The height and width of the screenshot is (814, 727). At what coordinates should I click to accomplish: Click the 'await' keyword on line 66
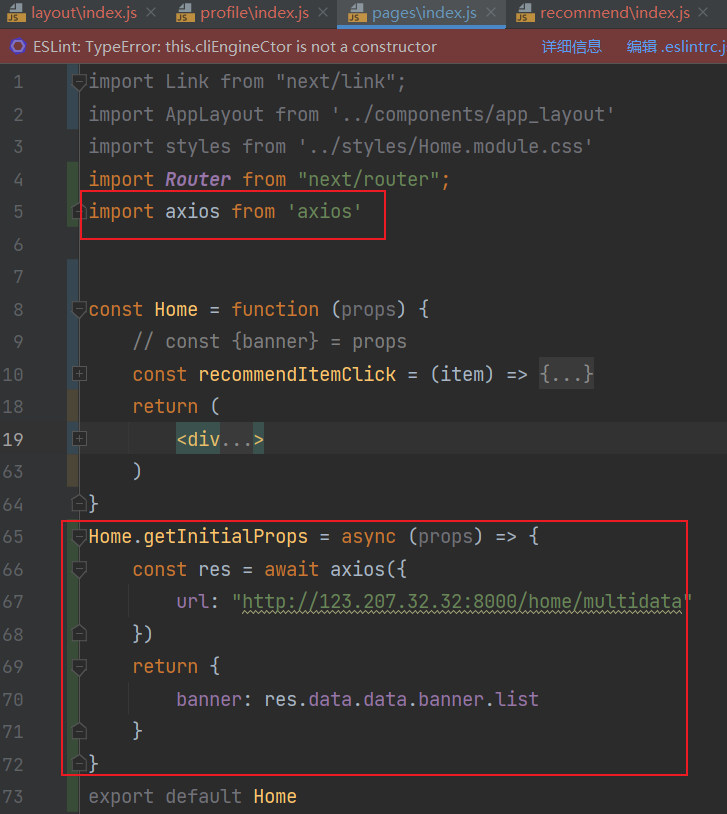click(x=291, y=569)
